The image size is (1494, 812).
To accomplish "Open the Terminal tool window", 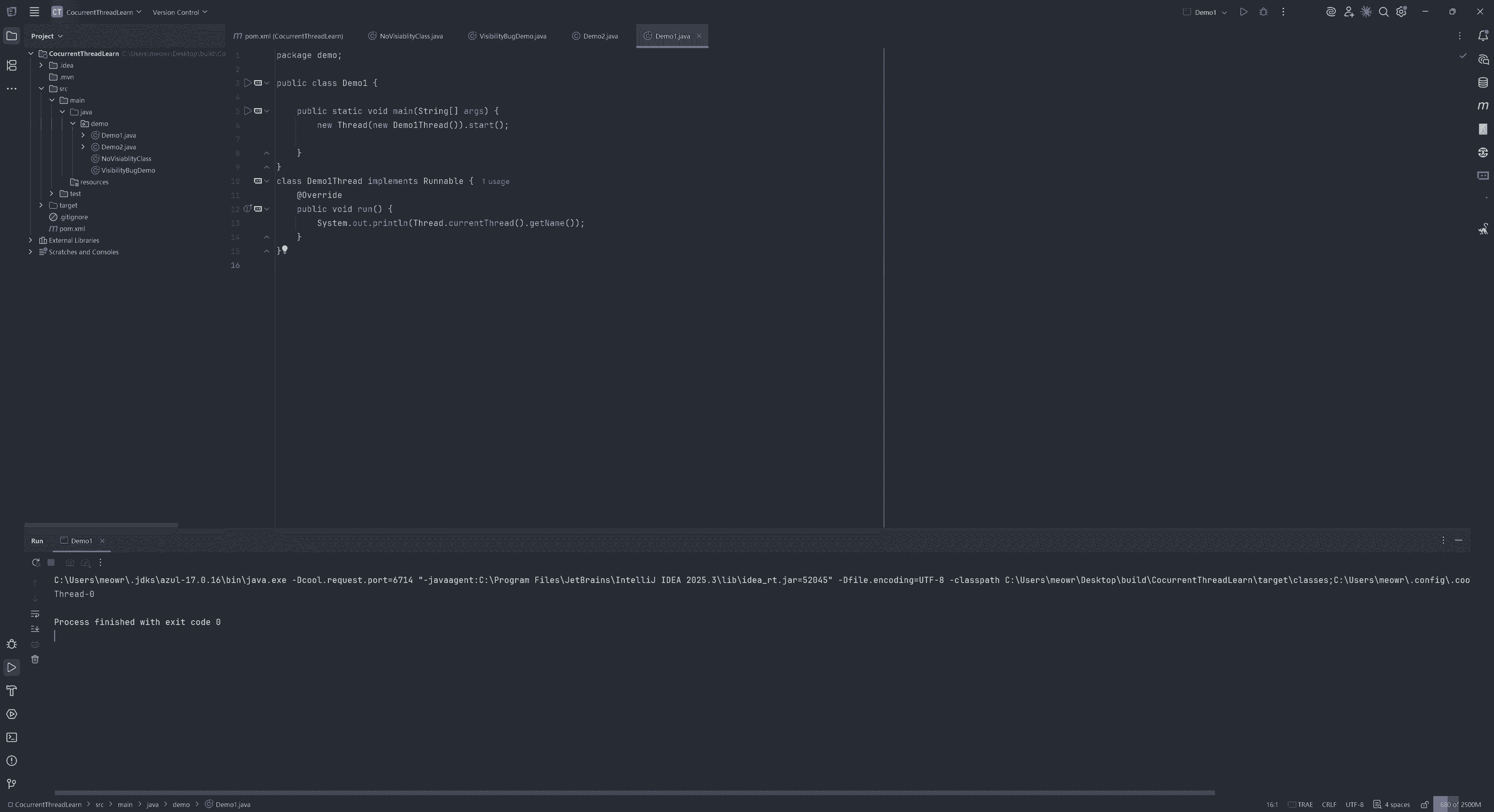I will (12, 737).
